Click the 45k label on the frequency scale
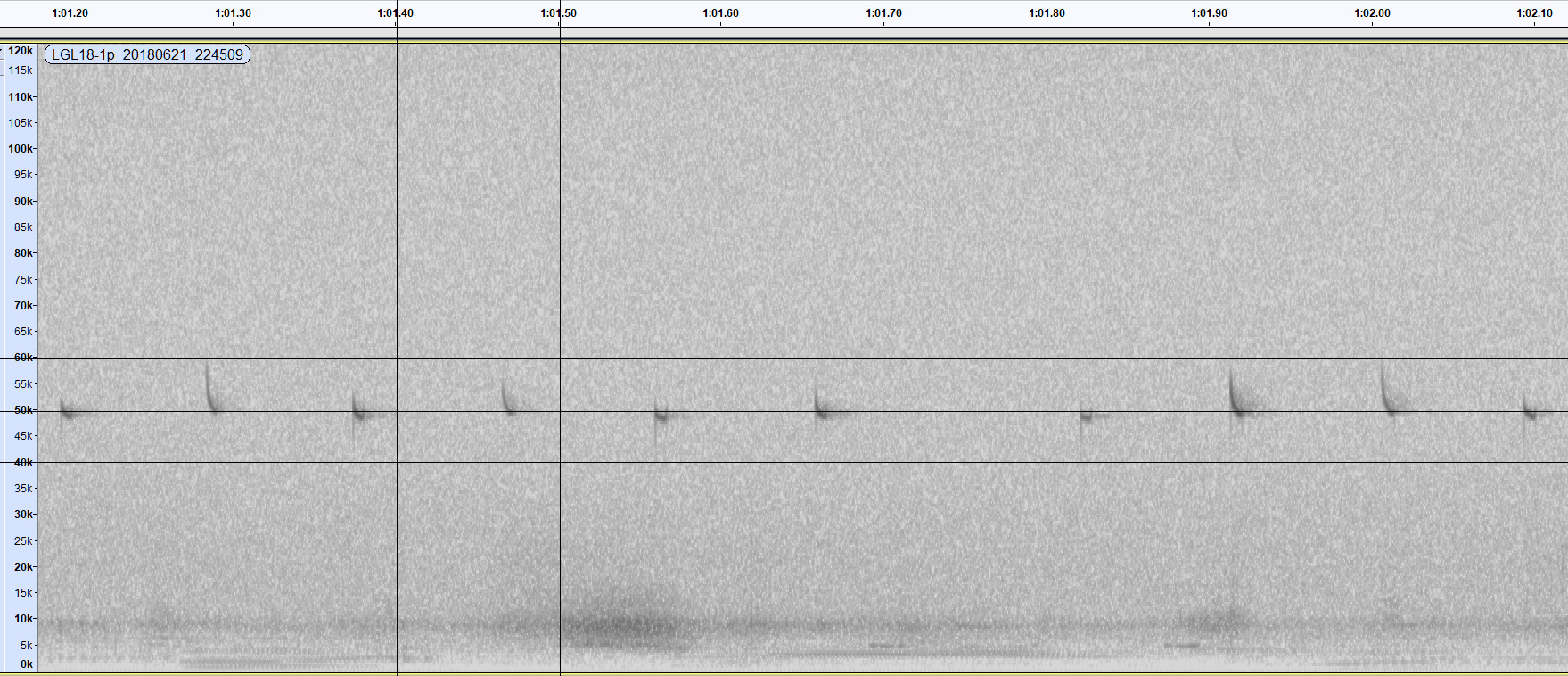This screenshot has width=1568, height=676. (23, 436)
